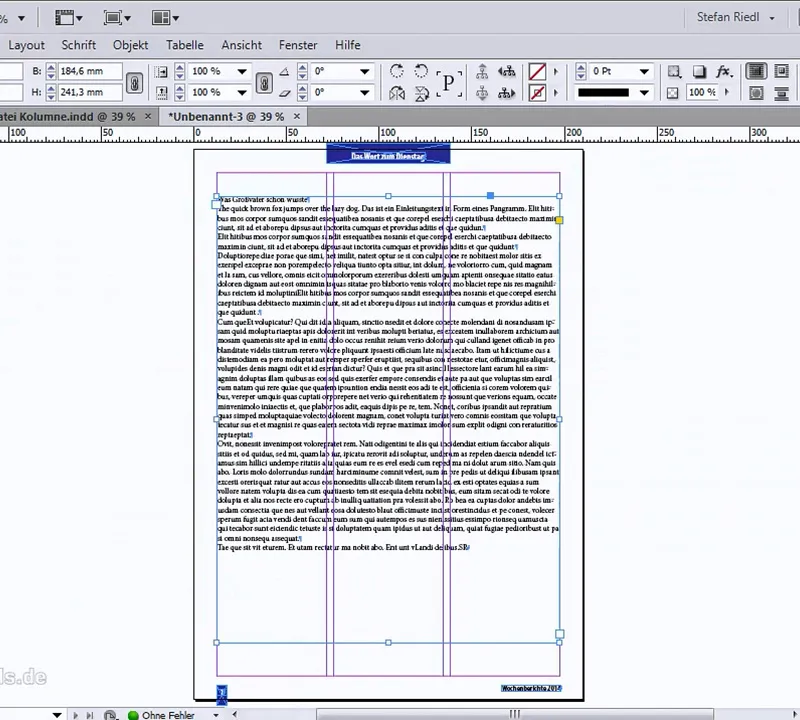Expand the stroke color flyout arrow
Viewport: 800px width, 720px height.
pyautogui.click(x=556, y=93)
